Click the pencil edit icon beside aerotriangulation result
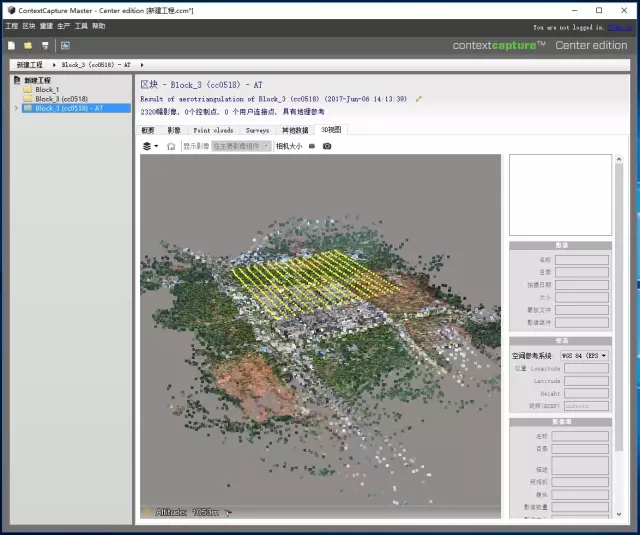 [x=419, y=99]
